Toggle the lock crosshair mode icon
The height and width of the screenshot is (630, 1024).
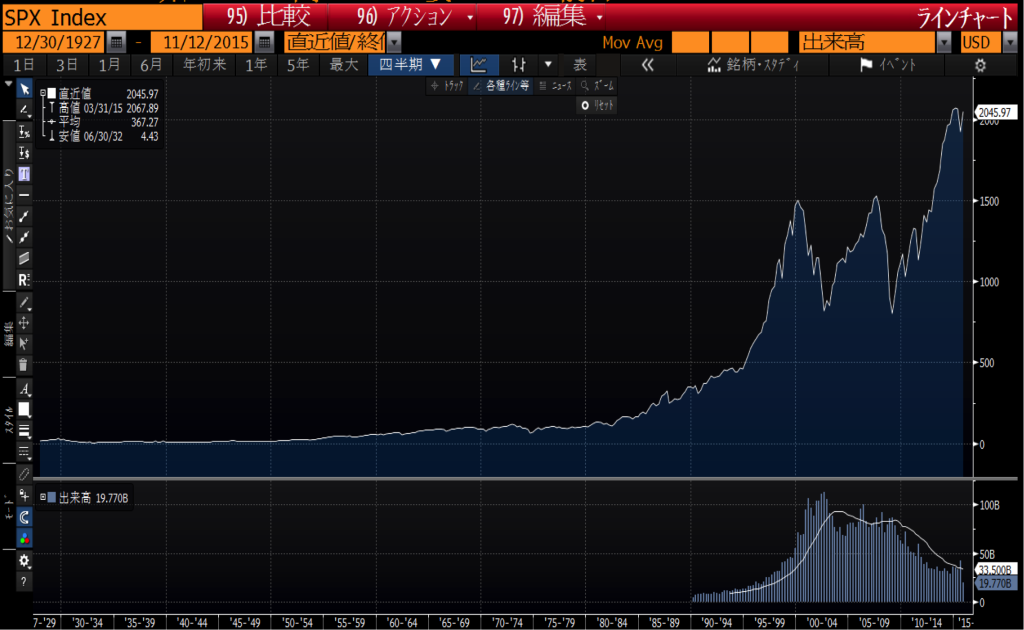[24, 495]
